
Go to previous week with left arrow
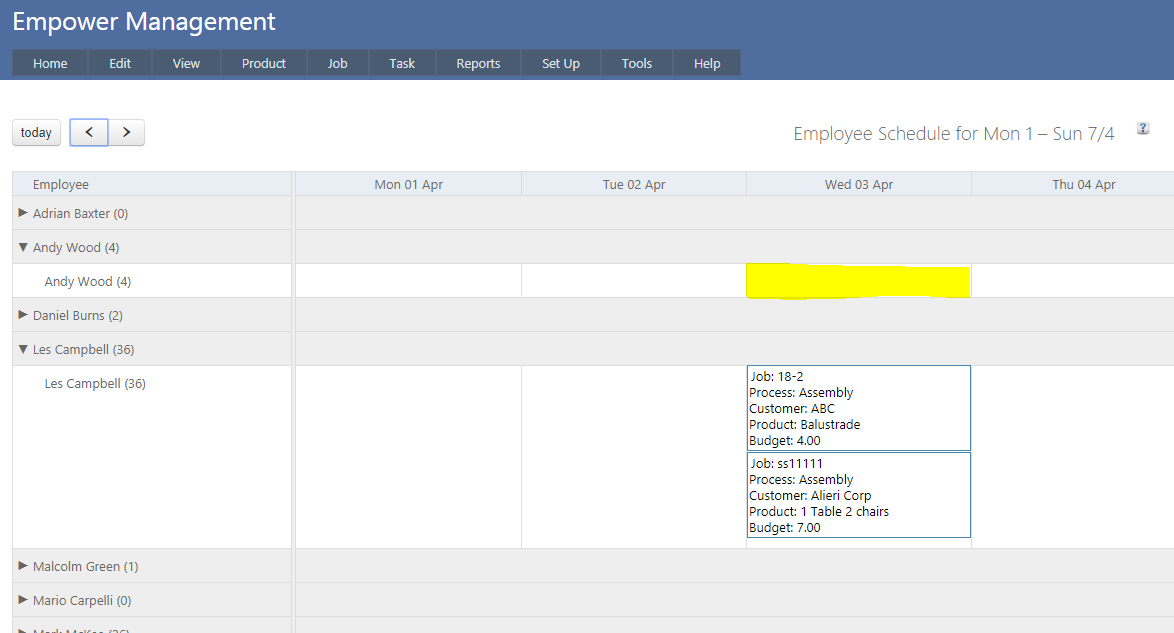click(x=89, y=132)
